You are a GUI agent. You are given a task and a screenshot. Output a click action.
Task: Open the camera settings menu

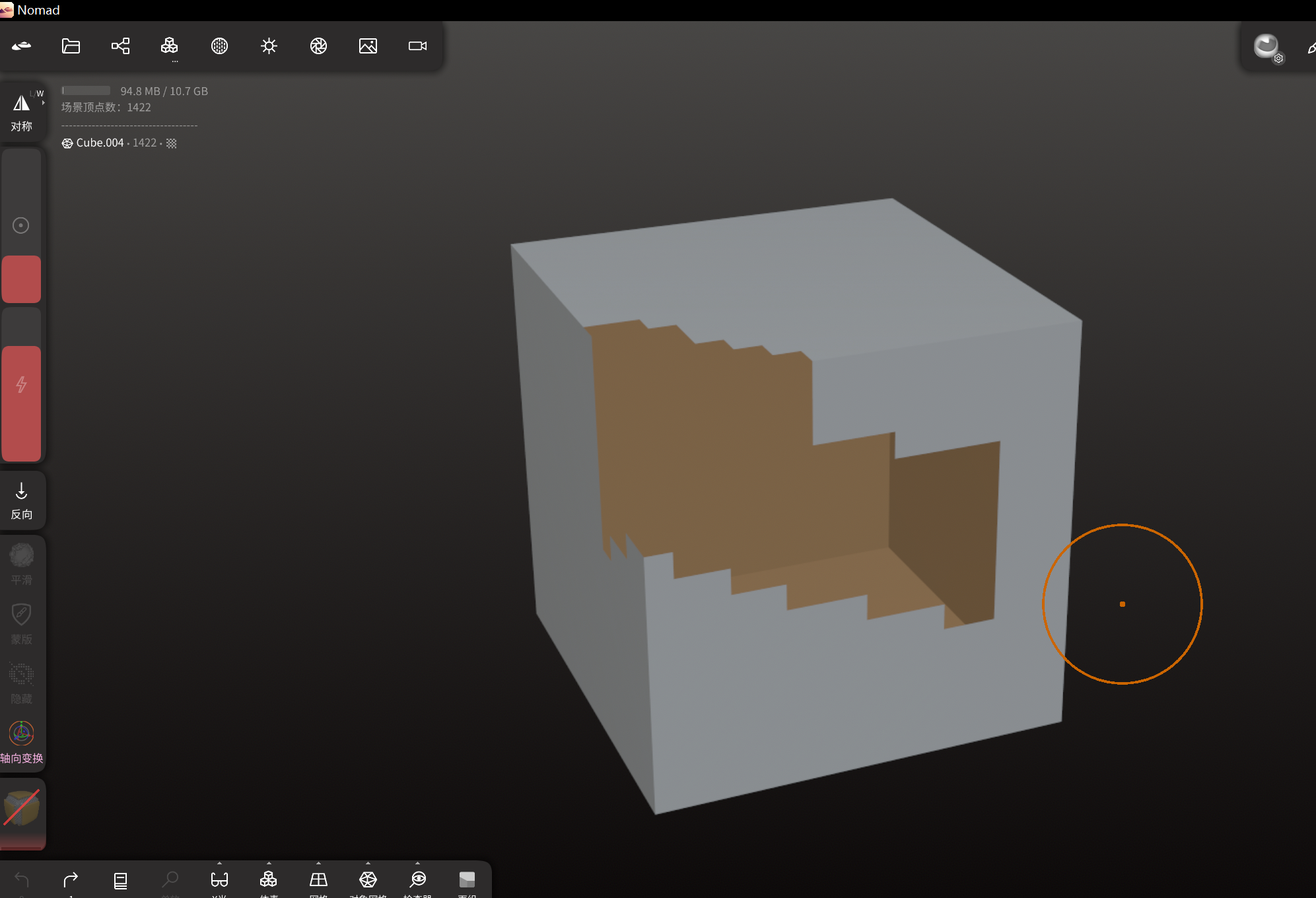pos(417,46)
